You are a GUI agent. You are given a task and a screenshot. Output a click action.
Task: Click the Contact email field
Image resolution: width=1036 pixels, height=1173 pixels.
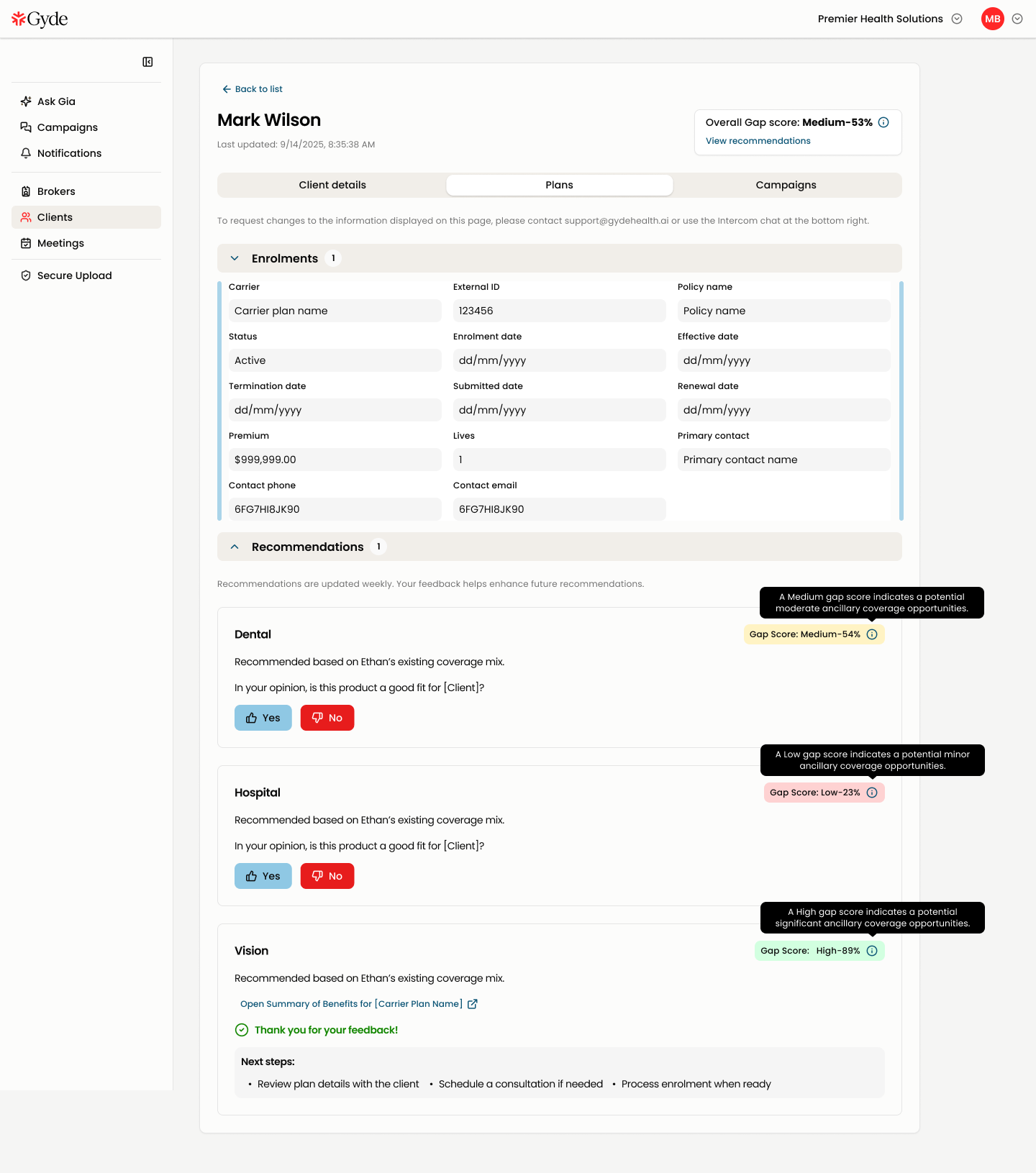560,509
